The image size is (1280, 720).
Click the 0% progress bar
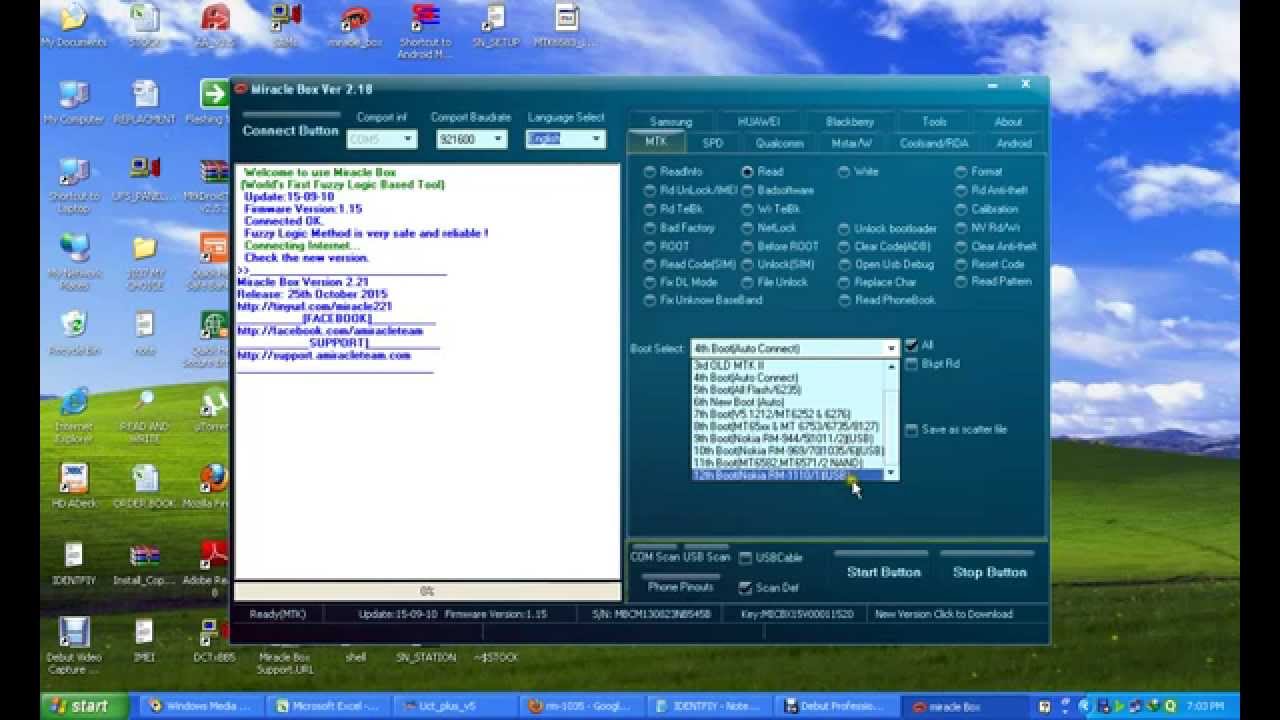427,591
